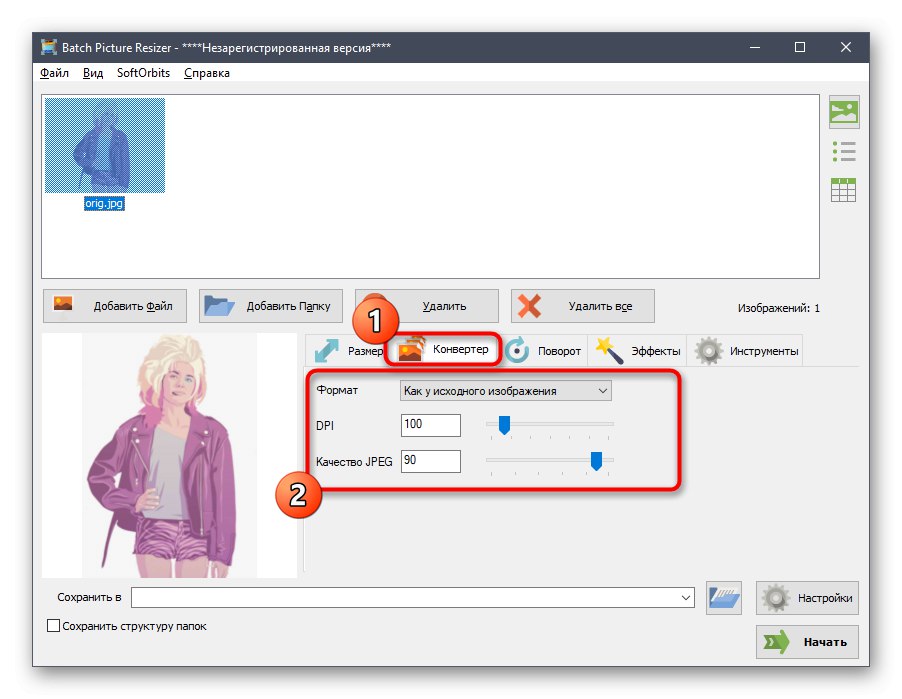The width and height of the screenshot is (902, 699).
Task: Click the Изображений: 1 counter text
Action: (x=778, y=308)
